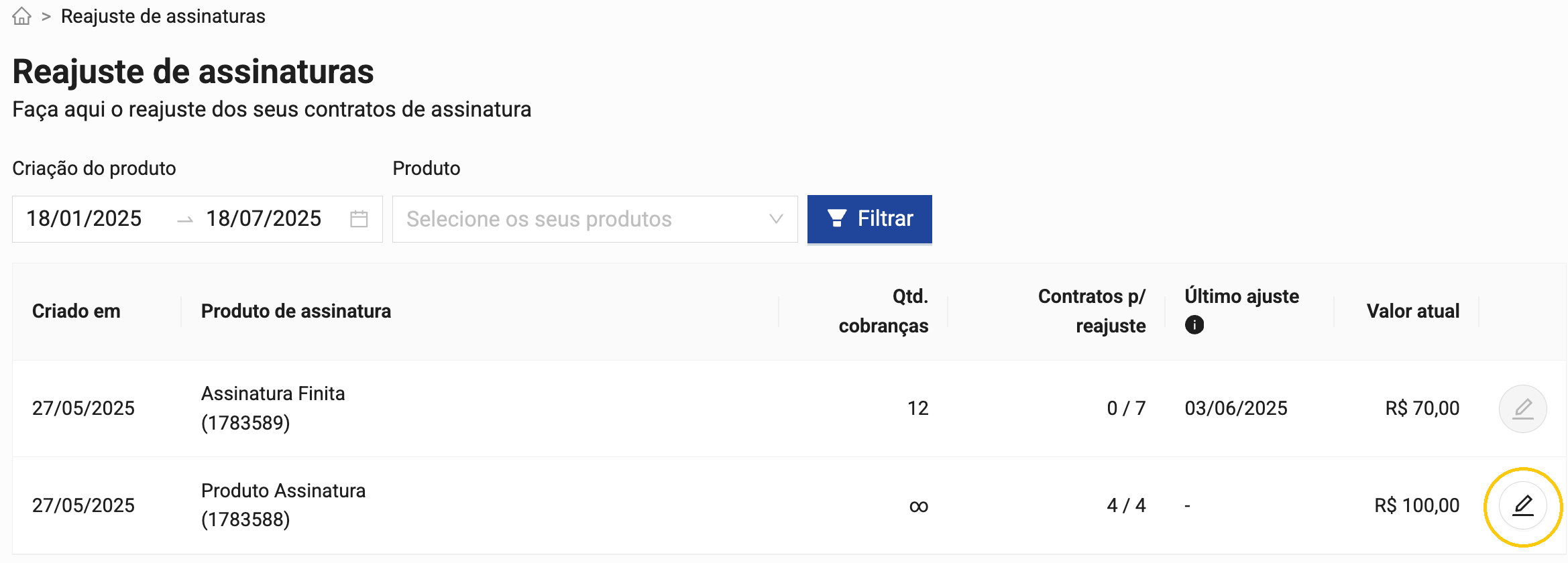The image size is (1568, 563).
Task: Expand products list using chevron arrow
Action: pyautogui.click(x=776, y=219)
